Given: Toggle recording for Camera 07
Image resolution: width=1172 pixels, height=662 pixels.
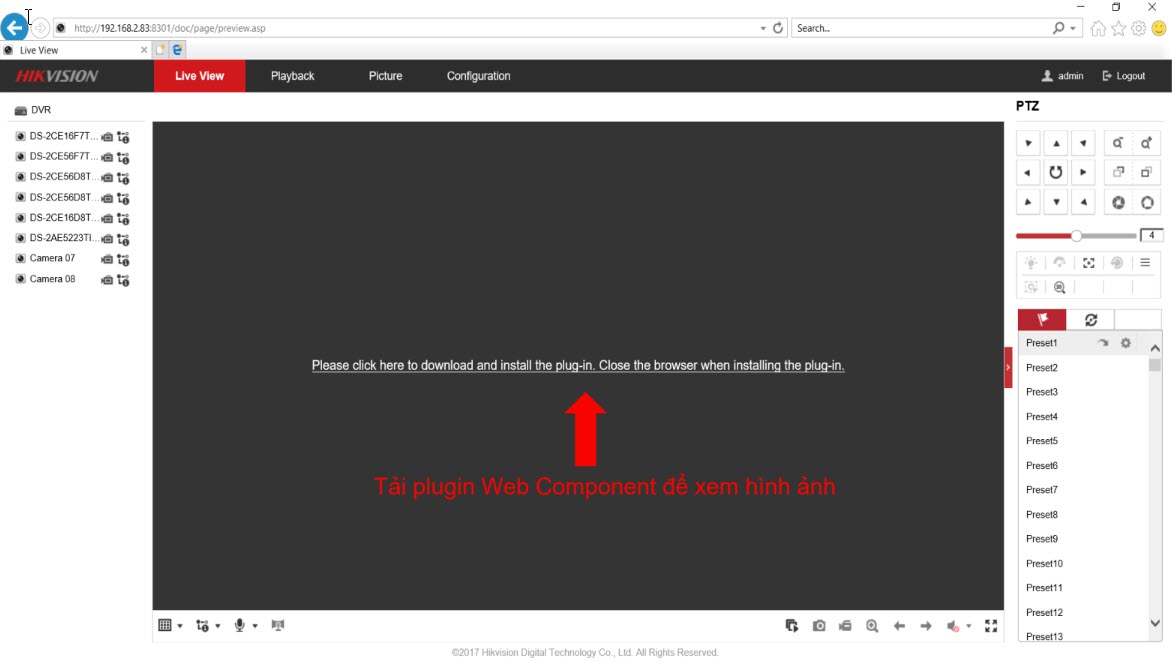Looking at the screenshot, I should click(x=107, y=260).
